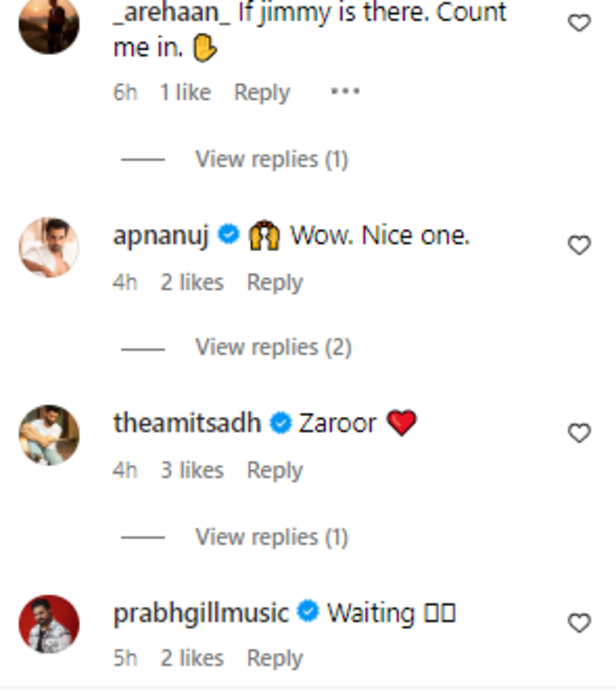Image resolution: width=616 pixels, height=691 pixels.
Task: Open apnanuj's profile picture
Action: [x=49, y=246]
